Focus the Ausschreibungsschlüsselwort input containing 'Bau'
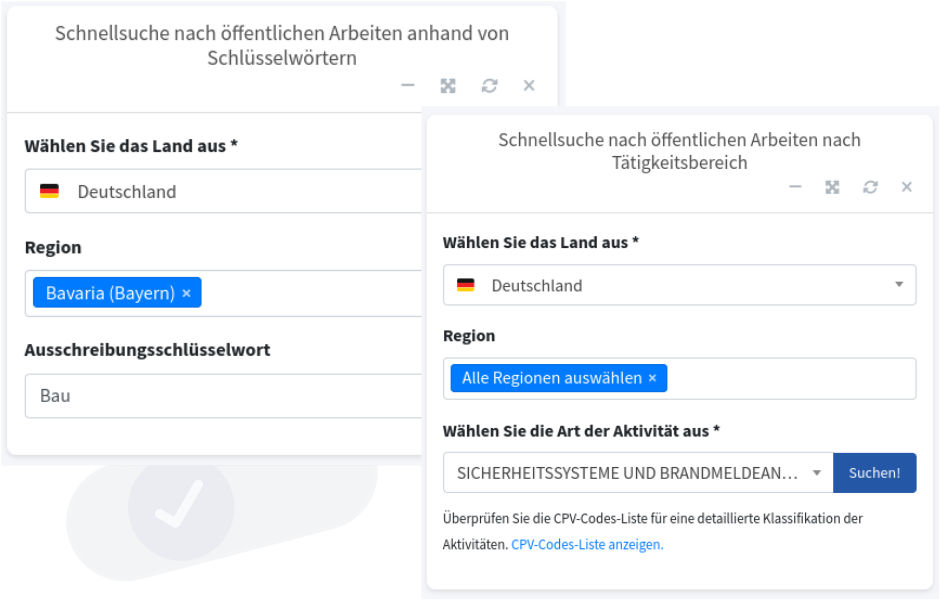The image size is (940, 600). [220, 396]
